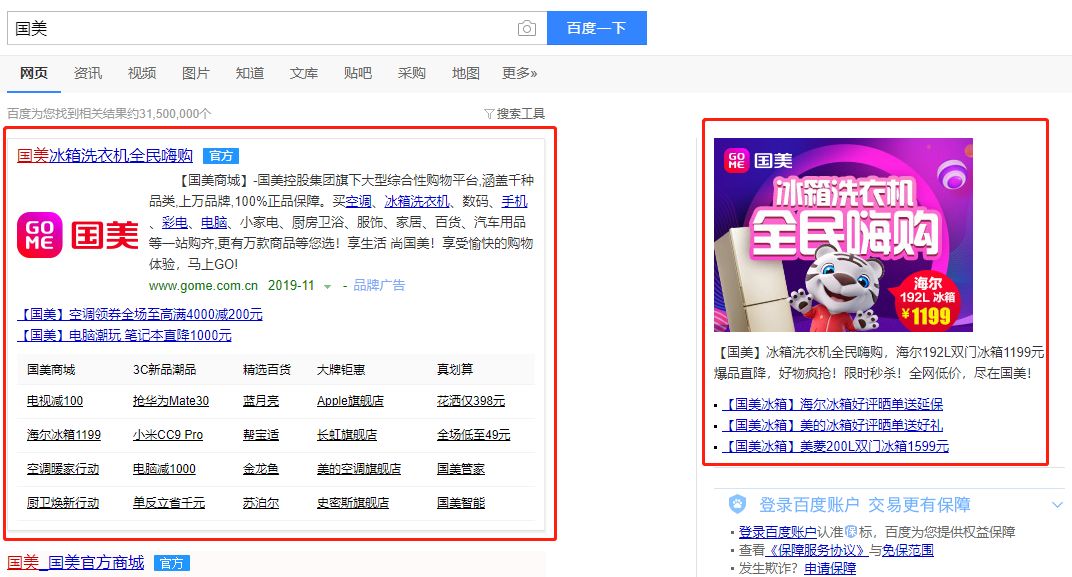Collapse the 登录百度账户 panel with its chevron
Image resolution: width=1072 pixels, height=577 pixels.
point(1056,504)
